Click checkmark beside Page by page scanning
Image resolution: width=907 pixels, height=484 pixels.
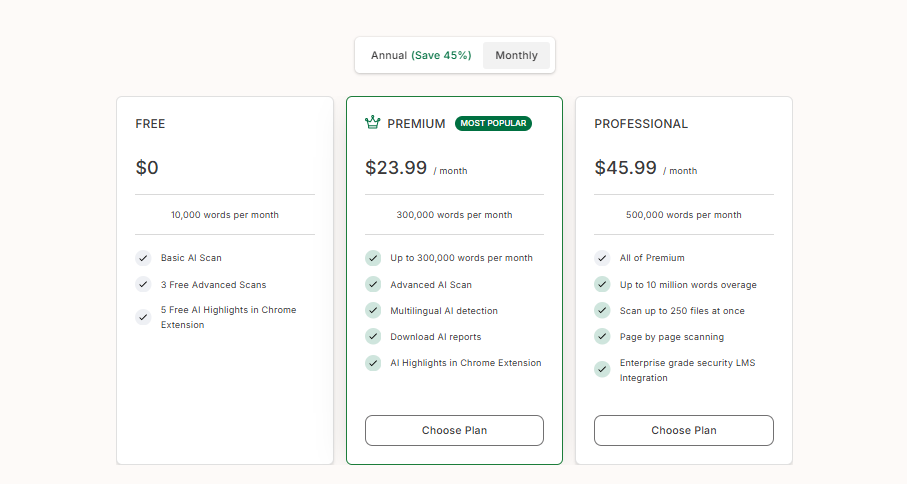click(x=602, y=337)
